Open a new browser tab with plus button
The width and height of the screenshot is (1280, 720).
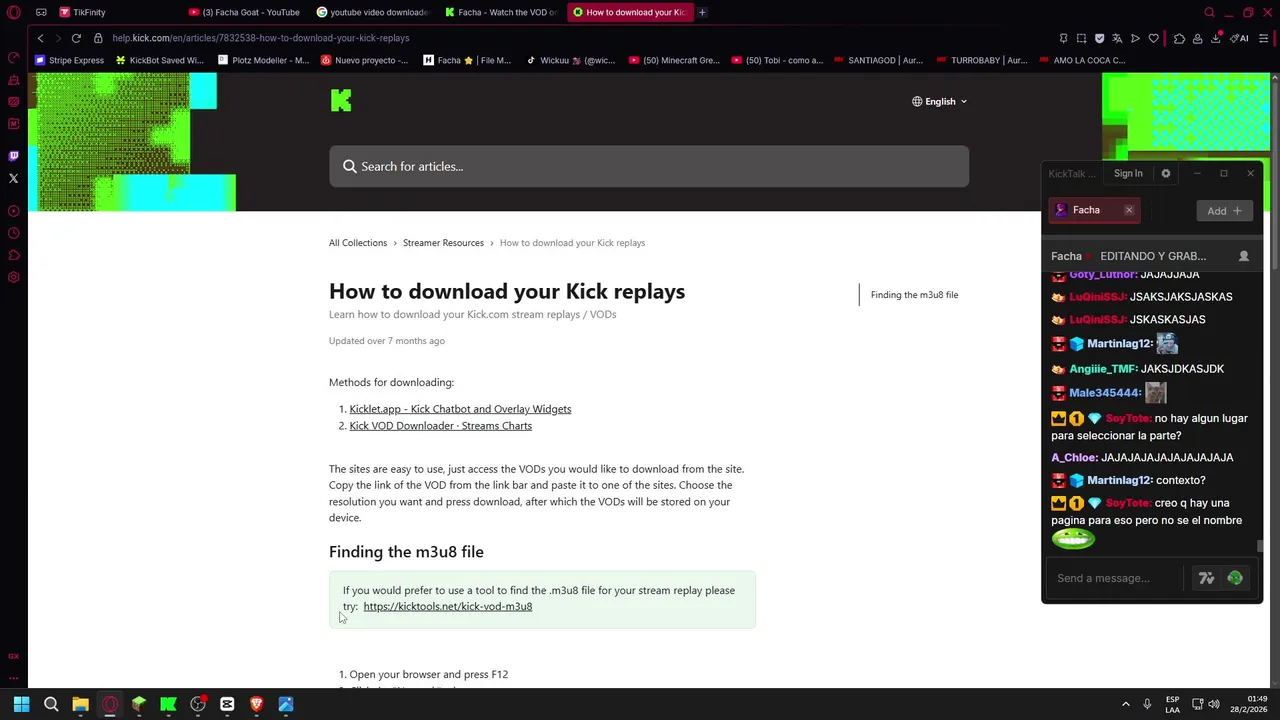pyautogui.click(x=702, y=12)
